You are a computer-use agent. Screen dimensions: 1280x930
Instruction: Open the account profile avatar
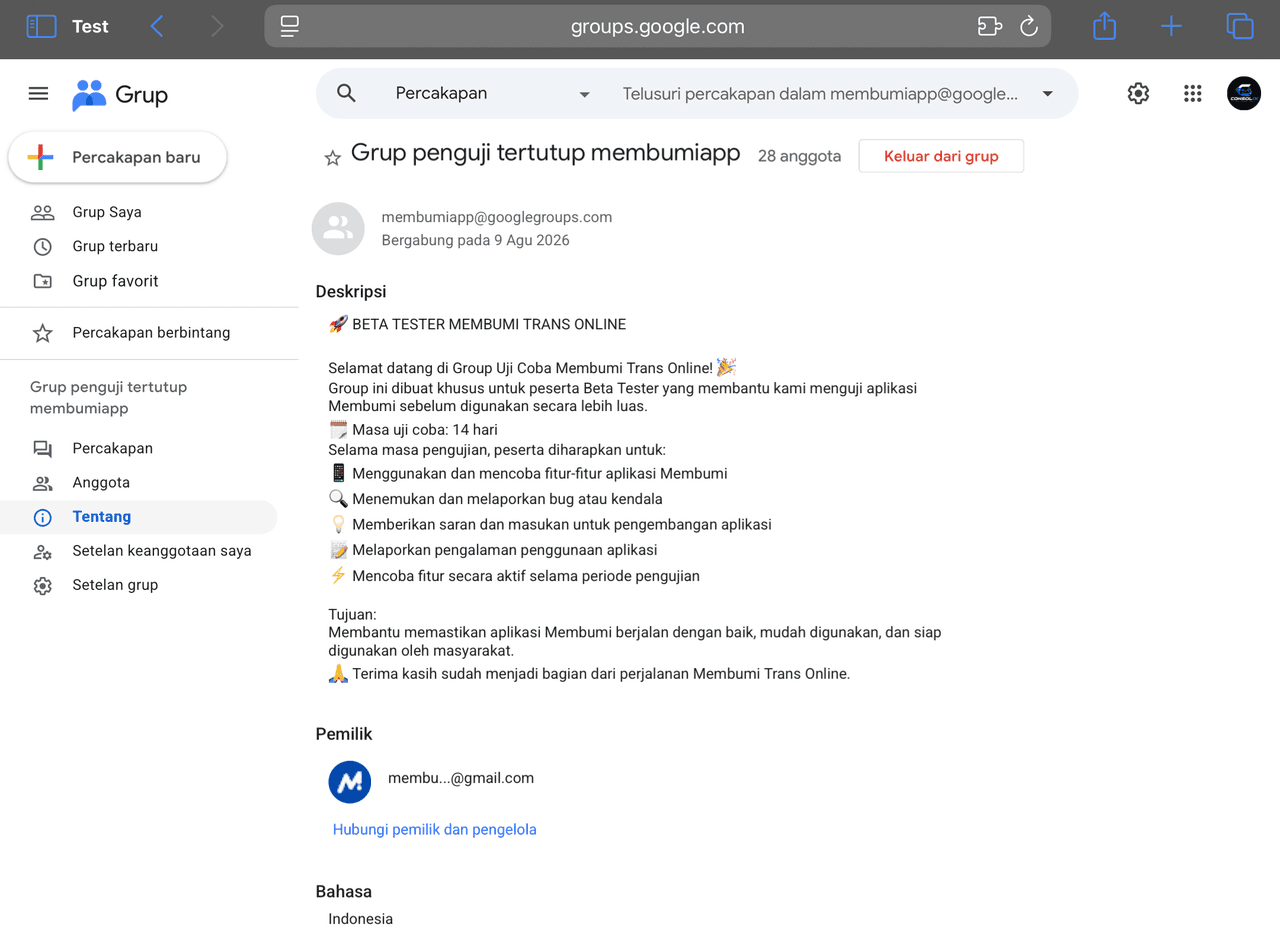click(1244, 93)
